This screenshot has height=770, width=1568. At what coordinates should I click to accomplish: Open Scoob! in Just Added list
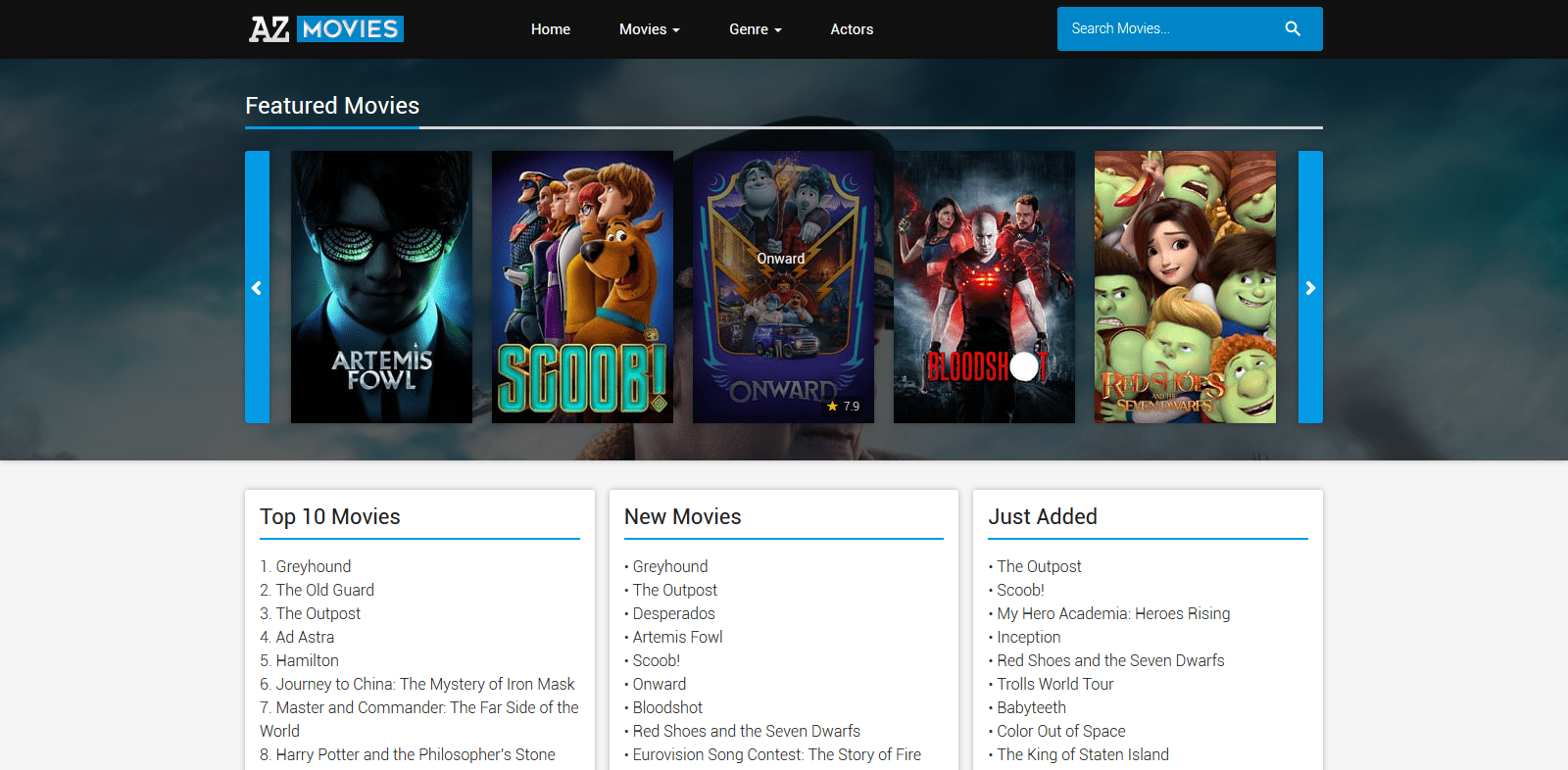click(1021, 590)
